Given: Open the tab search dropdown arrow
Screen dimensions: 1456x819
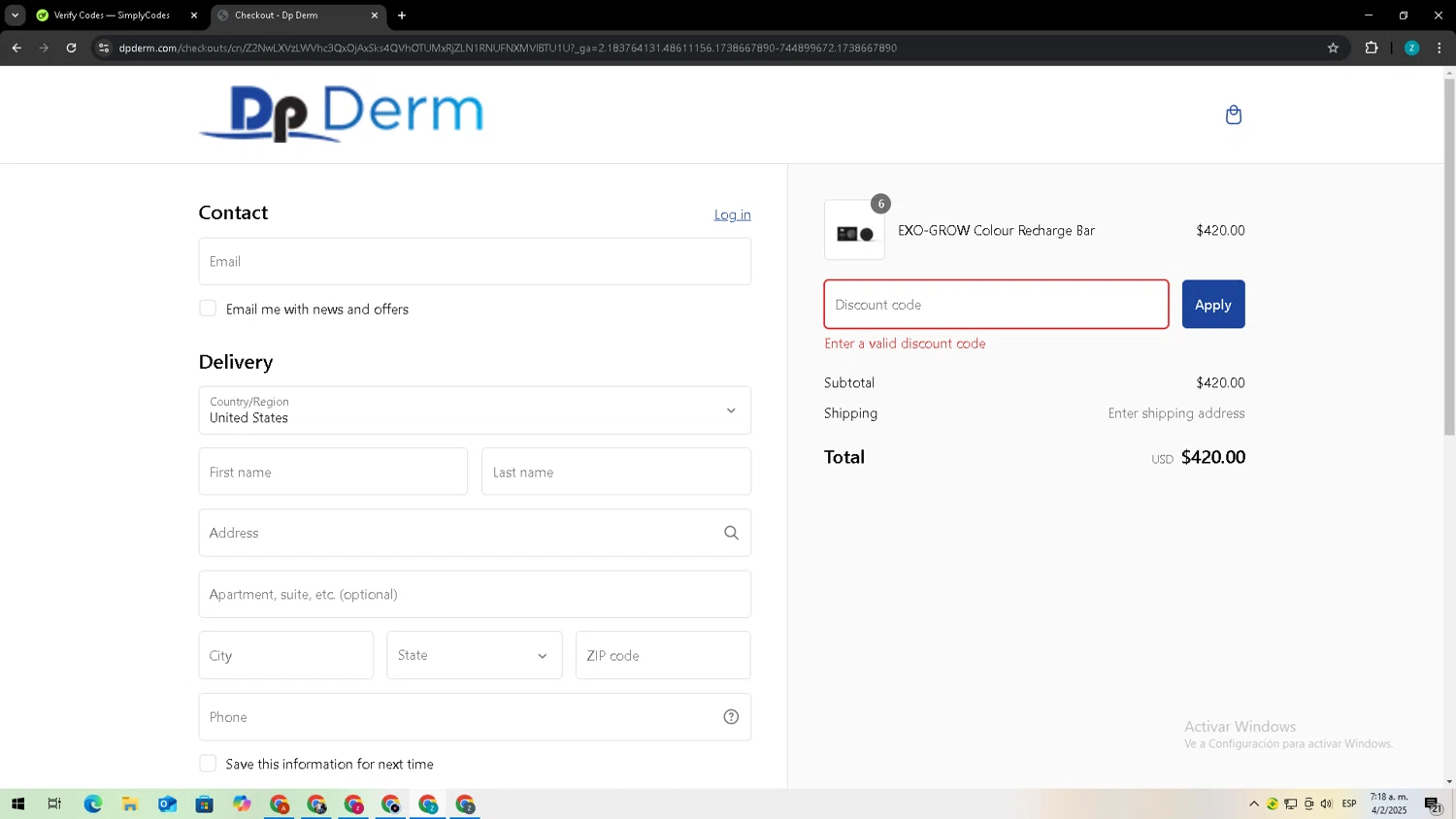Looking at the screenshot, I should (15, 16).
